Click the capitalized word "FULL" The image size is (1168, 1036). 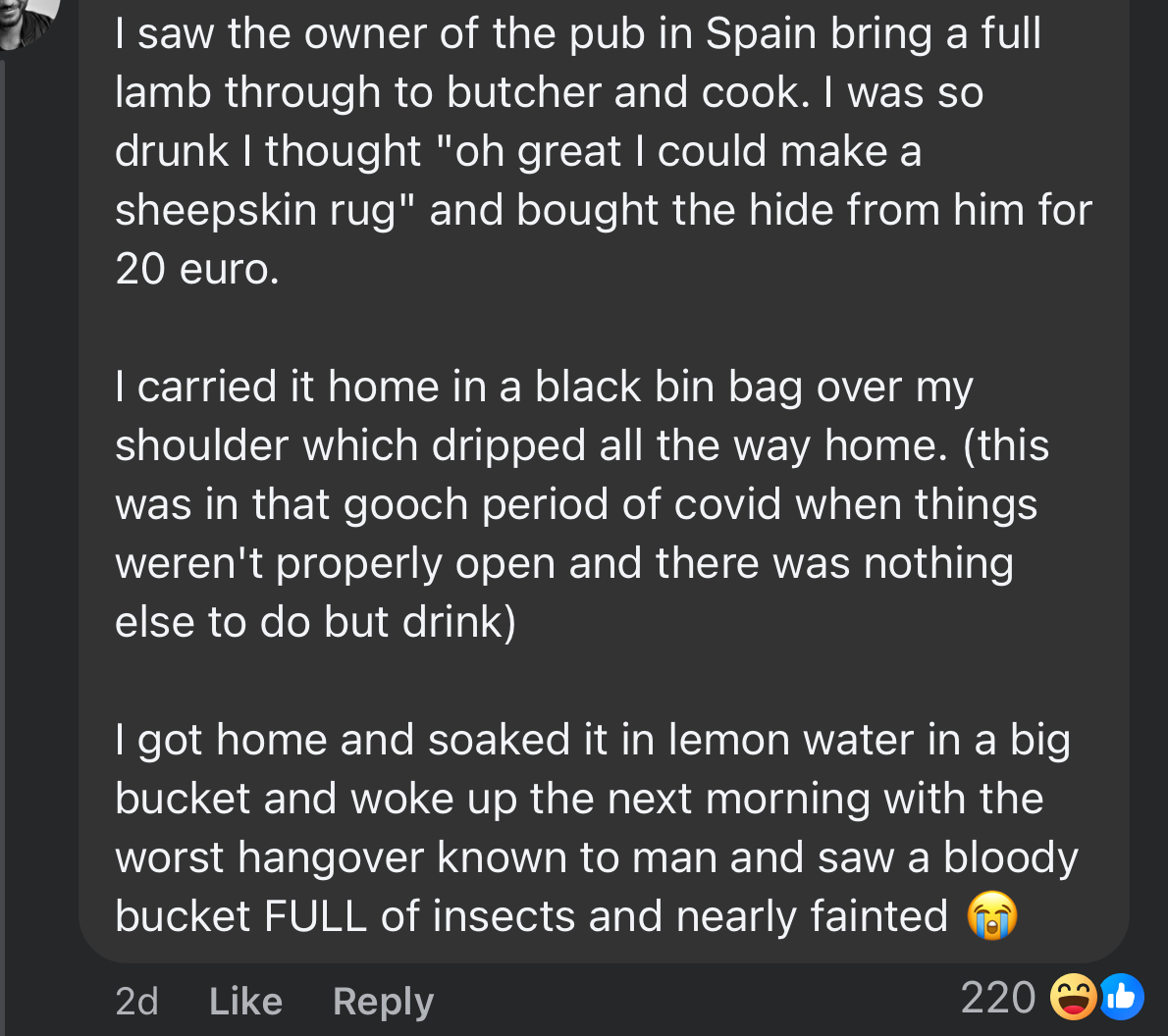click(314, 916)
